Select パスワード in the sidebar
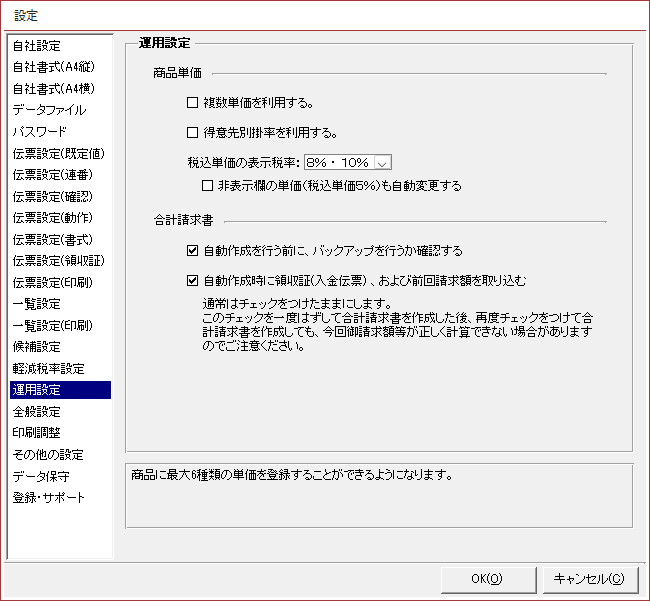 (60, 132)
